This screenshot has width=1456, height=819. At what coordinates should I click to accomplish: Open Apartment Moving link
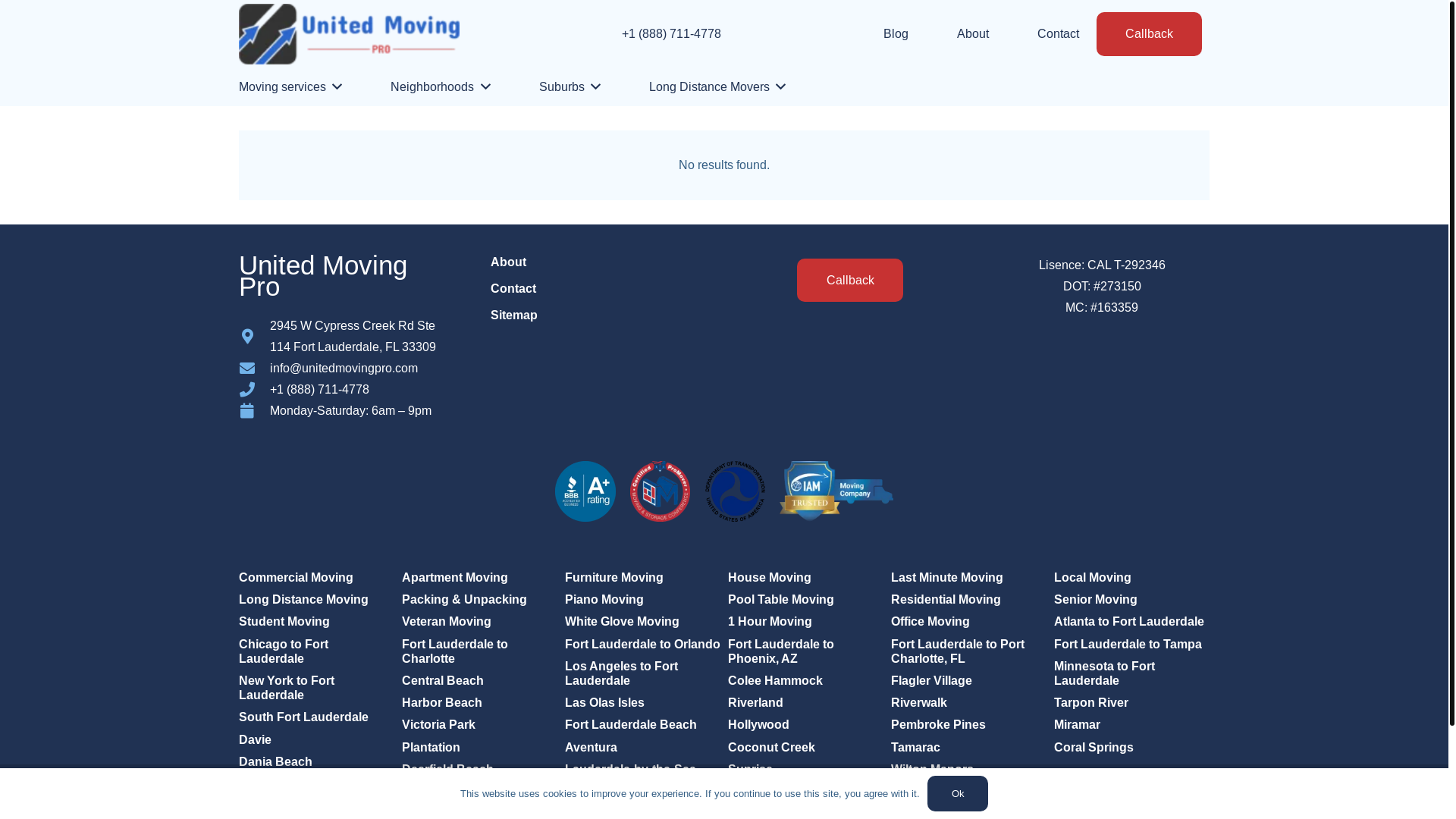455,578
